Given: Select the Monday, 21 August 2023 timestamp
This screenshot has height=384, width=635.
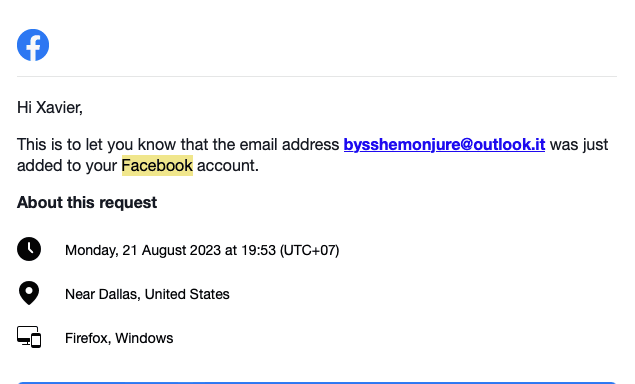Looking at the screenshot, I should coord(202,250).
